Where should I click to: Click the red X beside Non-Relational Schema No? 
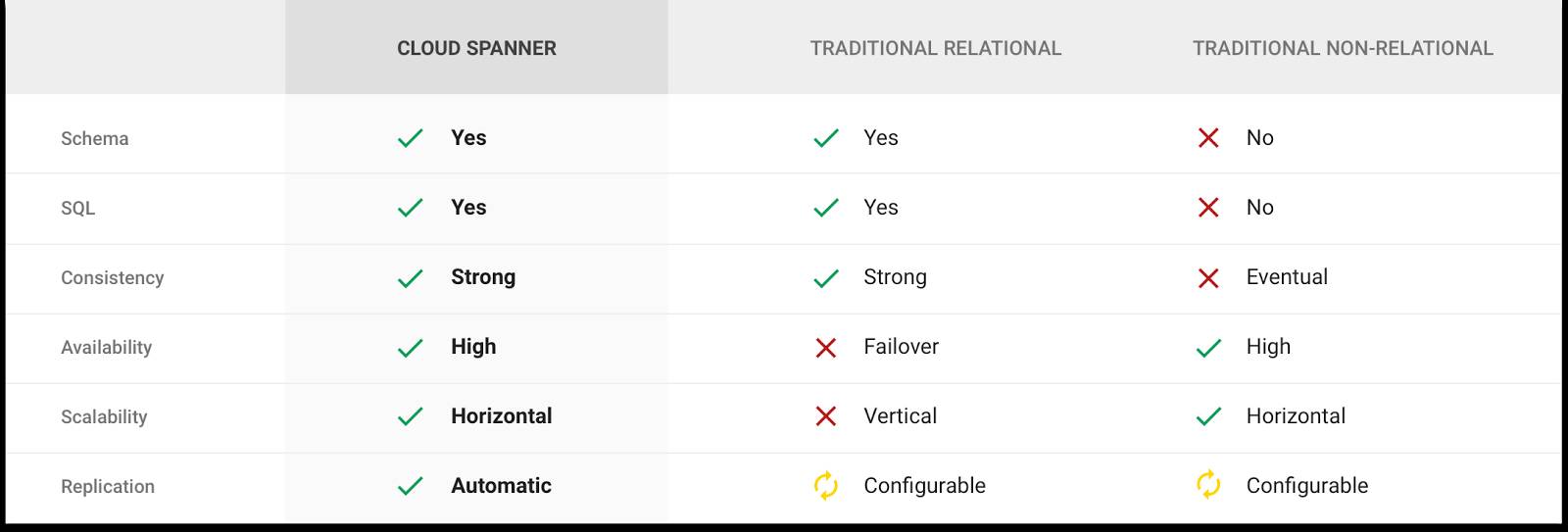pyautogui.click(x=1208, y=138)
